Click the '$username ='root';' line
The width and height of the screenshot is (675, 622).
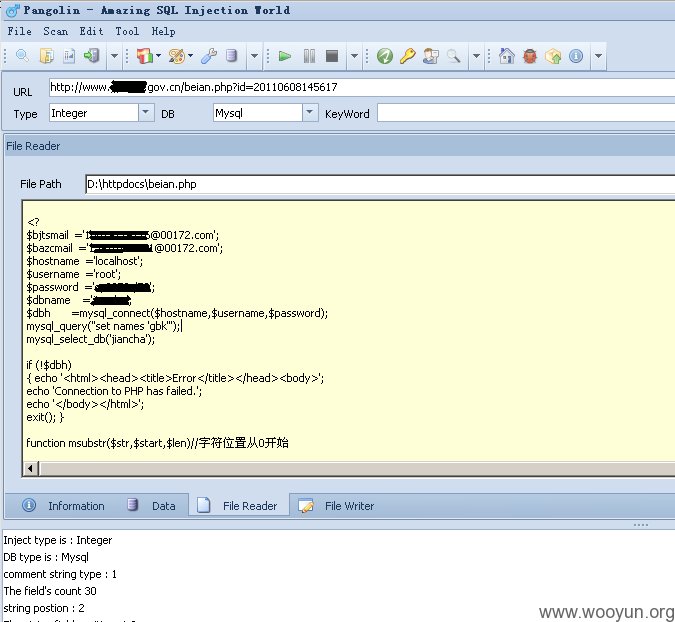click(74, 274)
